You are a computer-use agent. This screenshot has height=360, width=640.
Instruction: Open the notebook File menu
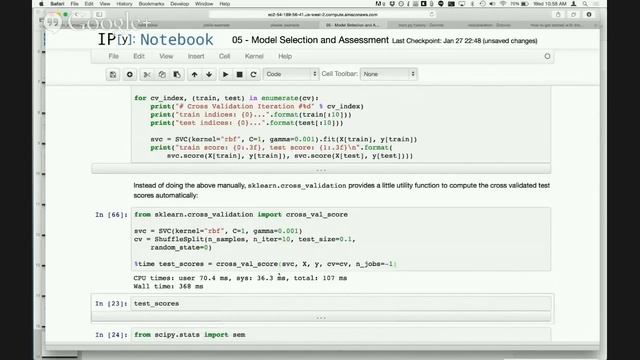113,56
